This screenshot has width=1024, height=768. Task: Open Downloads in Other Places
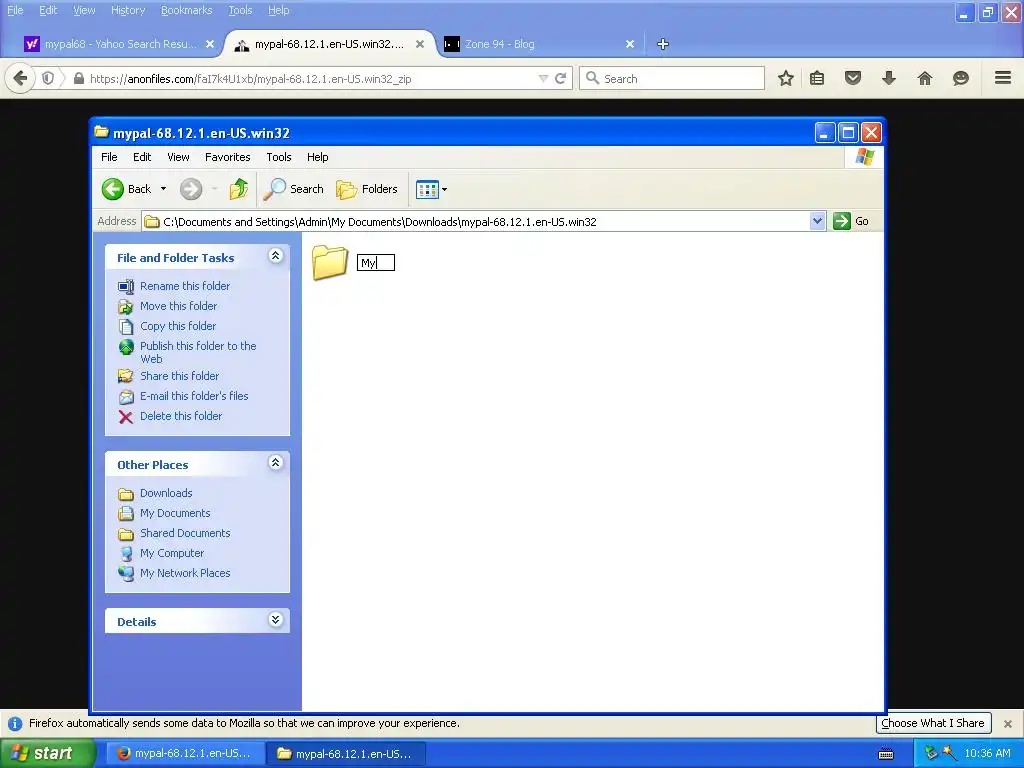coord(166,494)
